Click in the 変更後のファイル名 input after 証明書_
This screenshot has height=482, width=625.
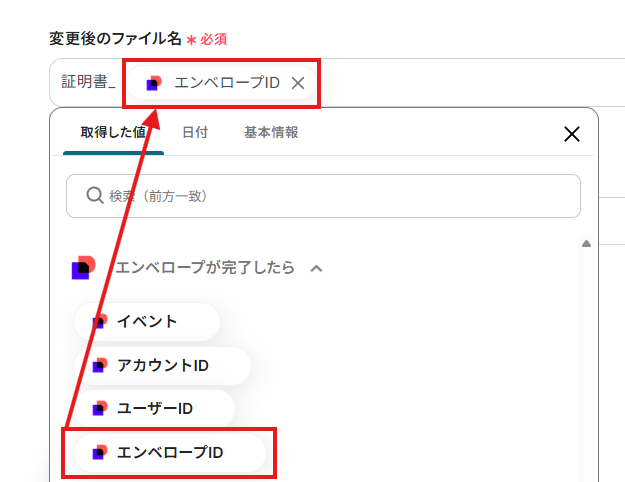[x=450, y=83]
